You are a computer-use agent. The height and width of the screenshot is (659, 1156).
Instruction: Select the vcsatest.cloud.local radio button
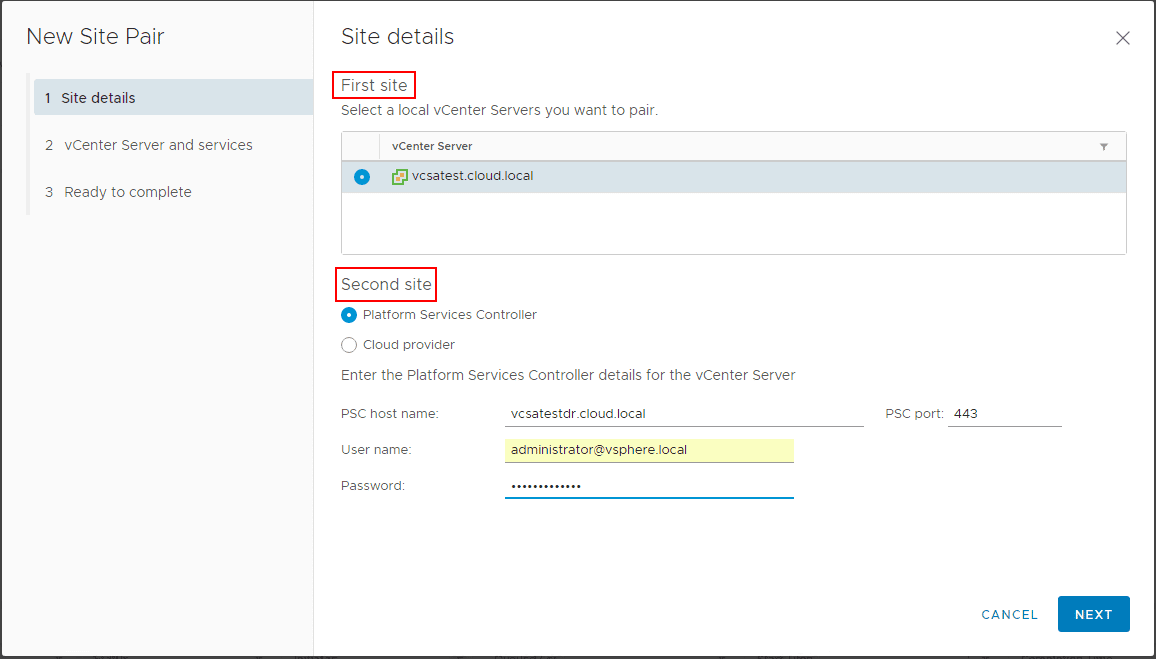[x=361, y=177]
